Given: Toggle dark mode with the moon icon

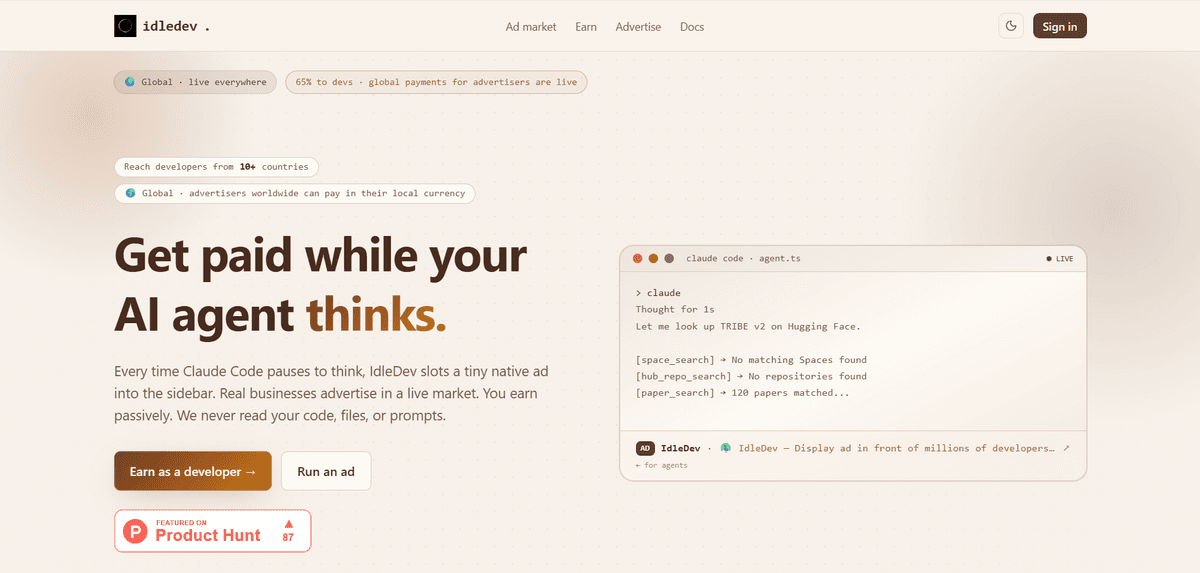Looking at the screenshot, I should click(x=1011, y=26).
